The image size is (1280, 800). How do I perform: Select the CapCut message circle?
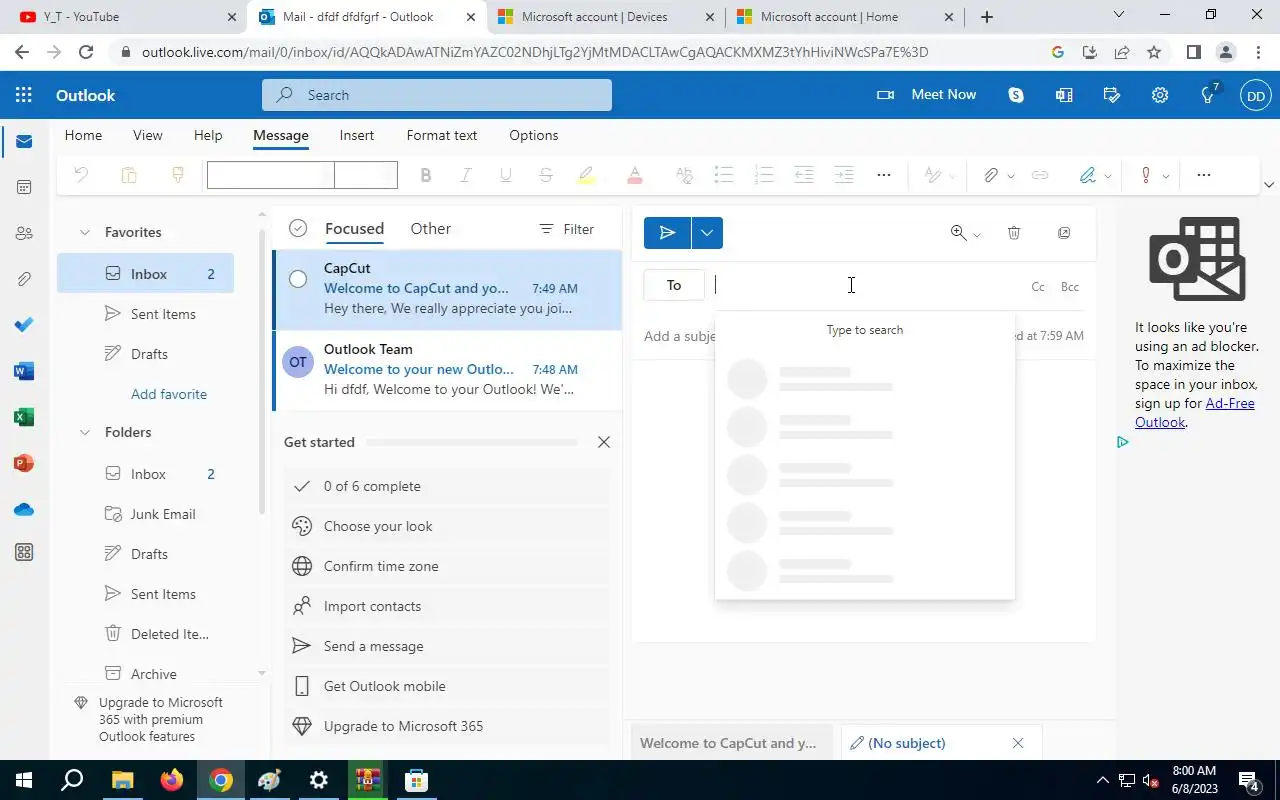[x=298, y=279]
